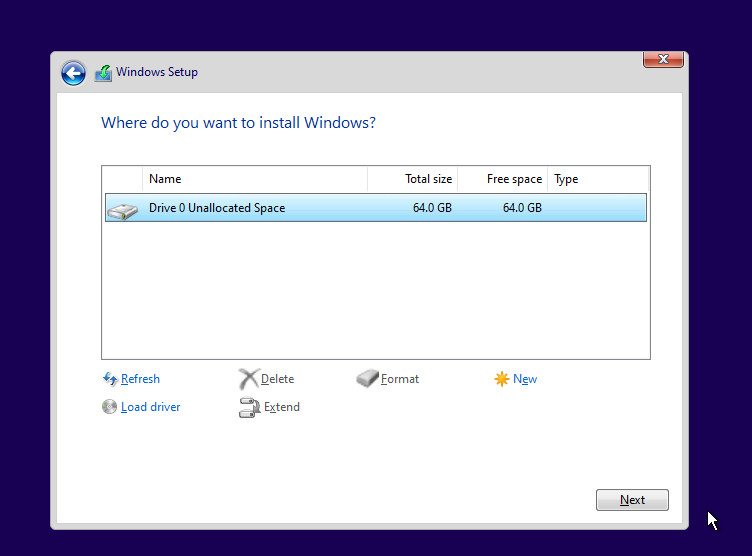The height and width of the screenshot is (556, 752).
Task: Click the Refresh arrows icon
Action: pos(110,379)
